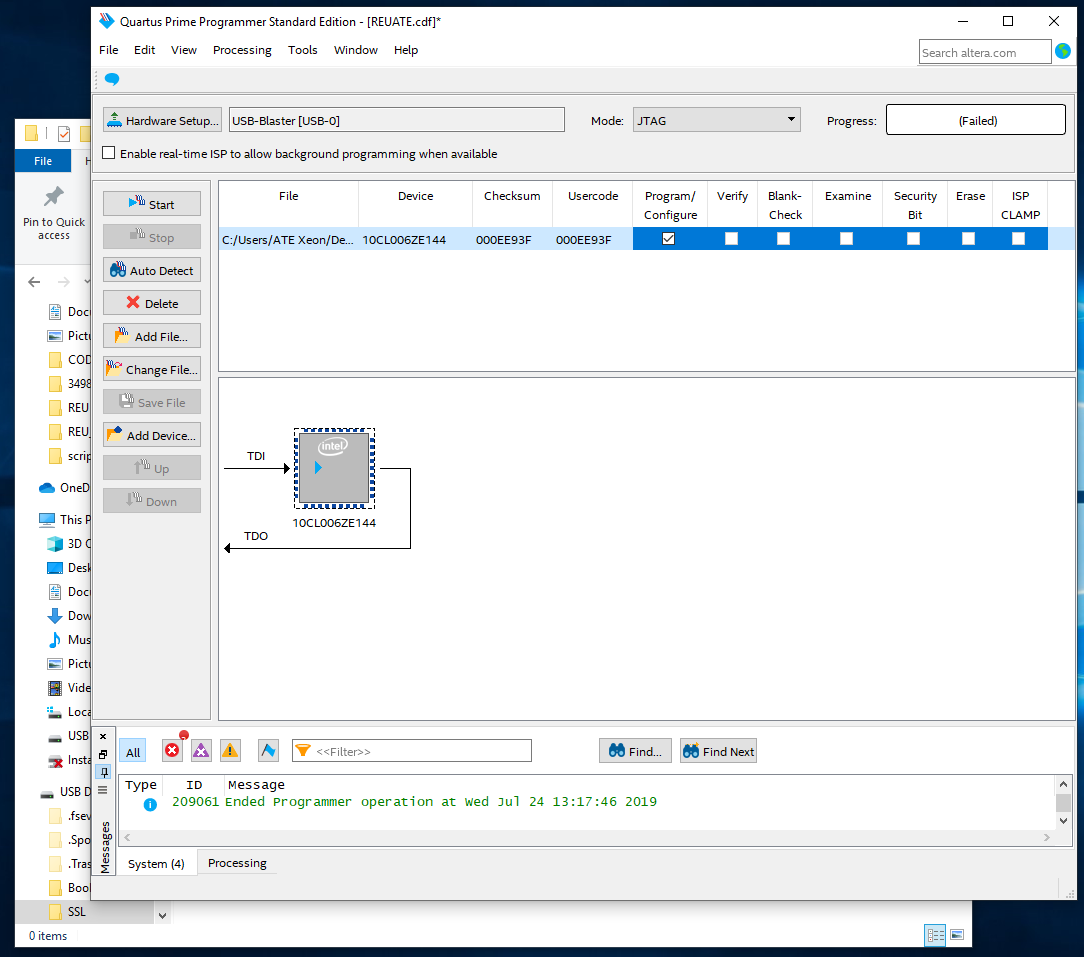Uncheck Program/Configure for the 10CL006ZE144 row
Screen dimensions: 1084x957
[668, 239]
